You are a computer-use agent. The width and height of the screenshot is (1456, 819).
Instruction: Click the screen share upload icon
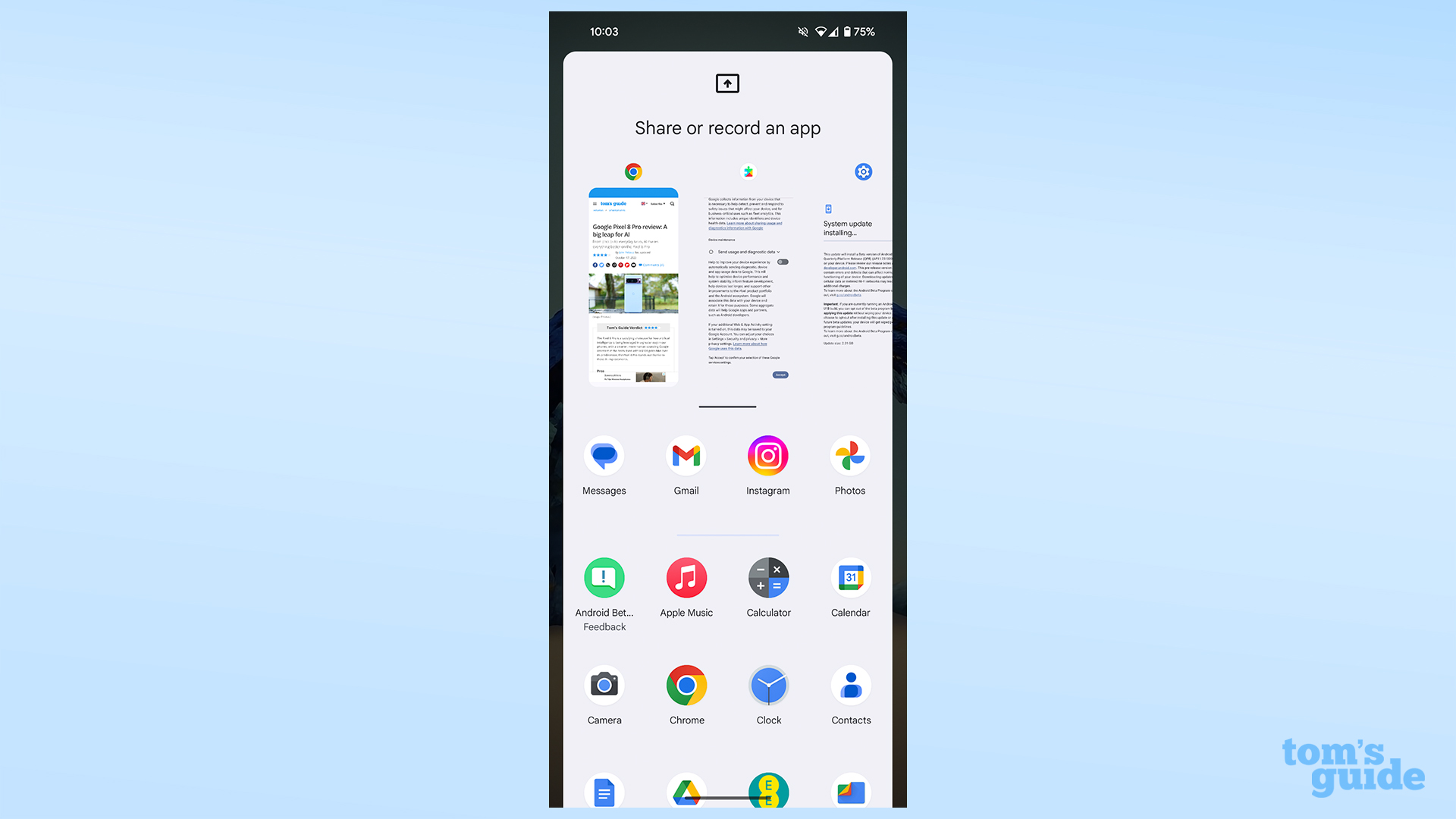pyautogui.click(x=727, y=83)
